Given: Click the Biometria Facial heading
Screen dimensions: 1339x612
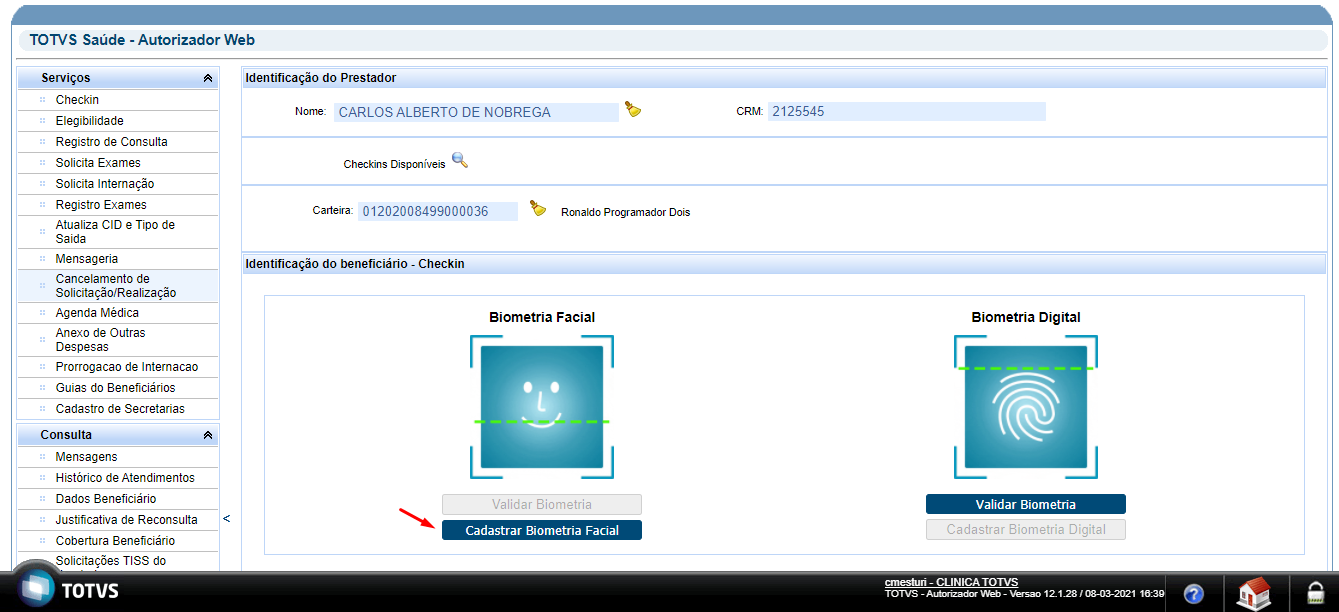Looking at the screenshot, I should coord(542,317).
